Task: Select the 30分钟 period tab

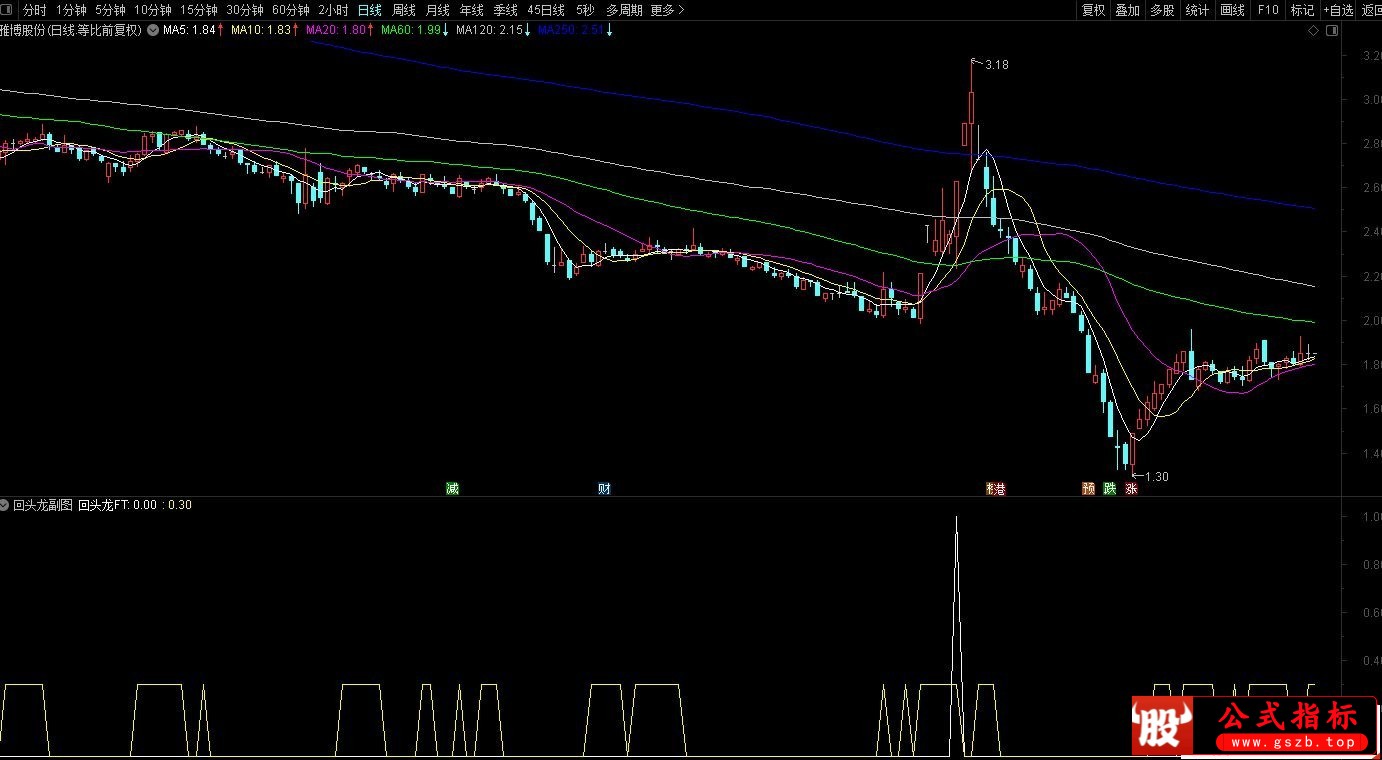Action: click(x=244, y=10)
